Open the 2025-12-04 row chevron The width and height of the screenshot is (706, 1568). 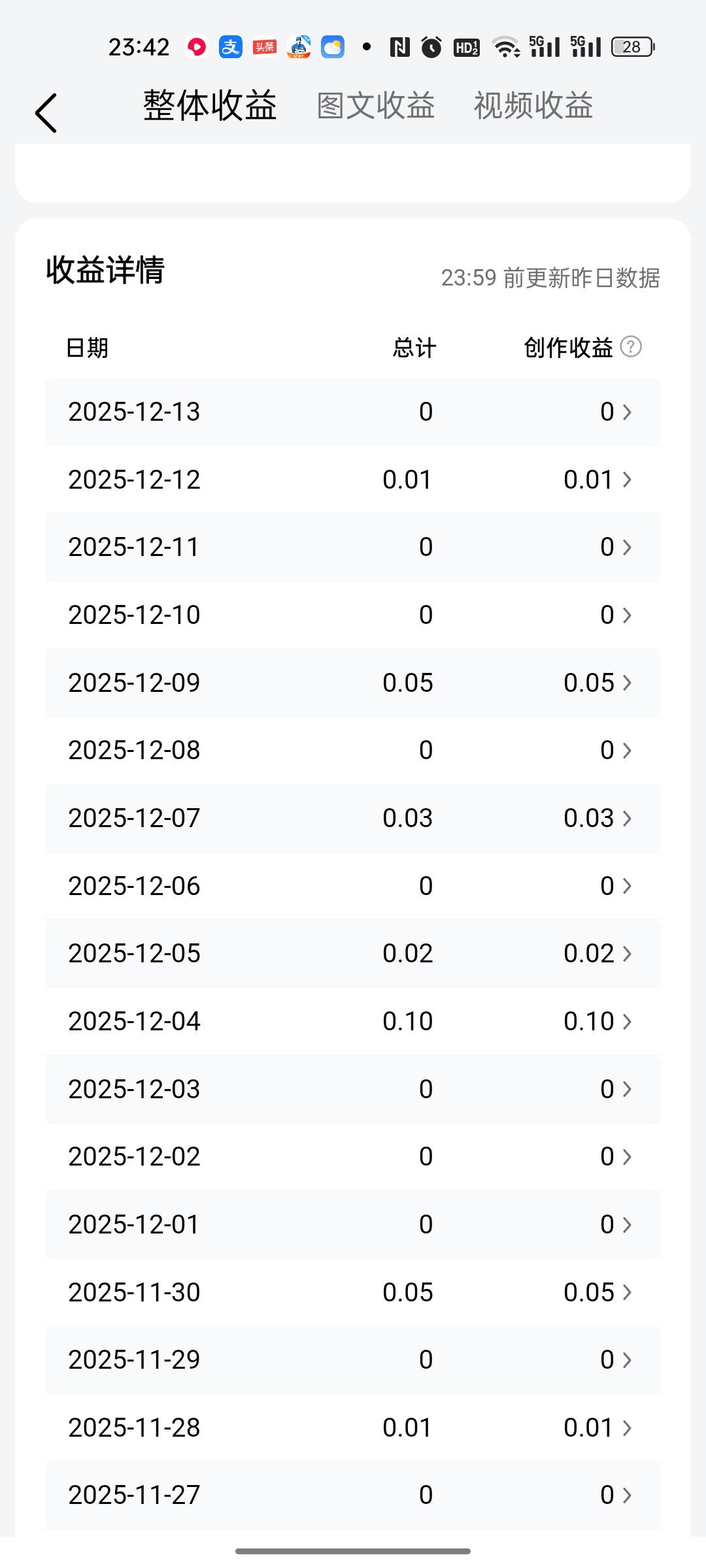point(628,1021)
